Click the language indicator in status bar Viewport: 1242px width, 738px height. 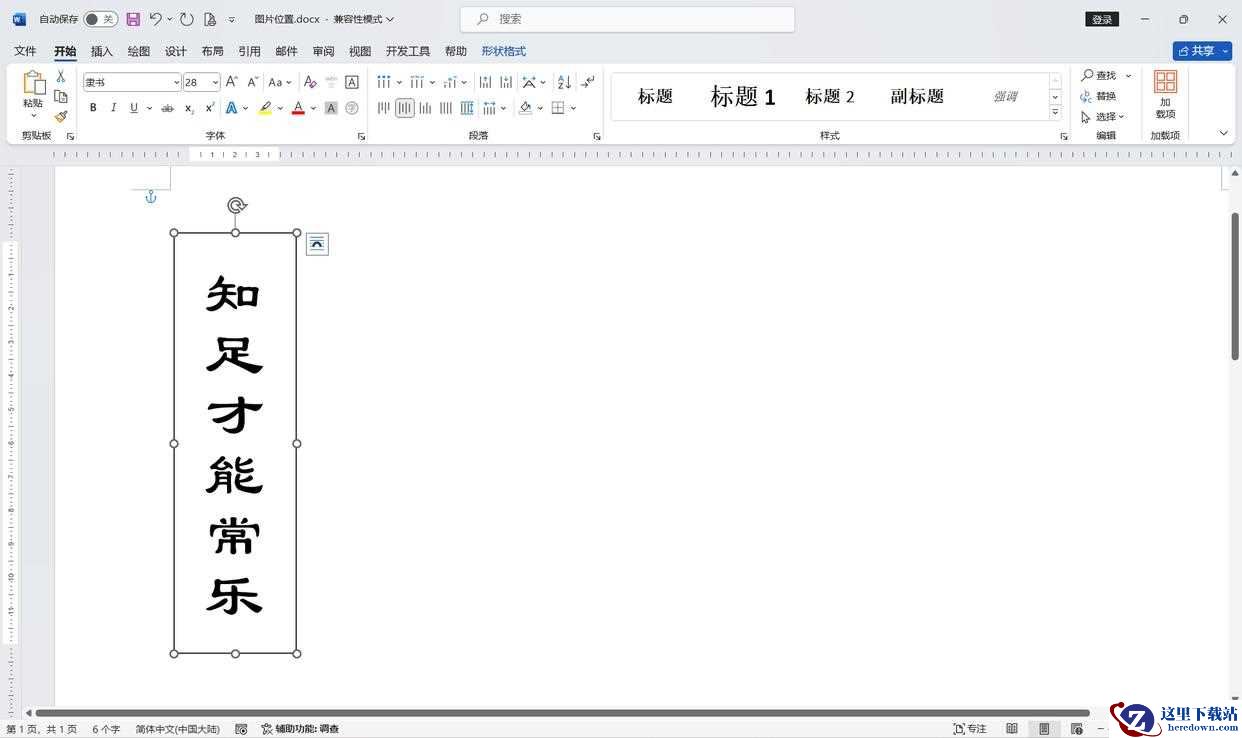(x=178, y=729)
